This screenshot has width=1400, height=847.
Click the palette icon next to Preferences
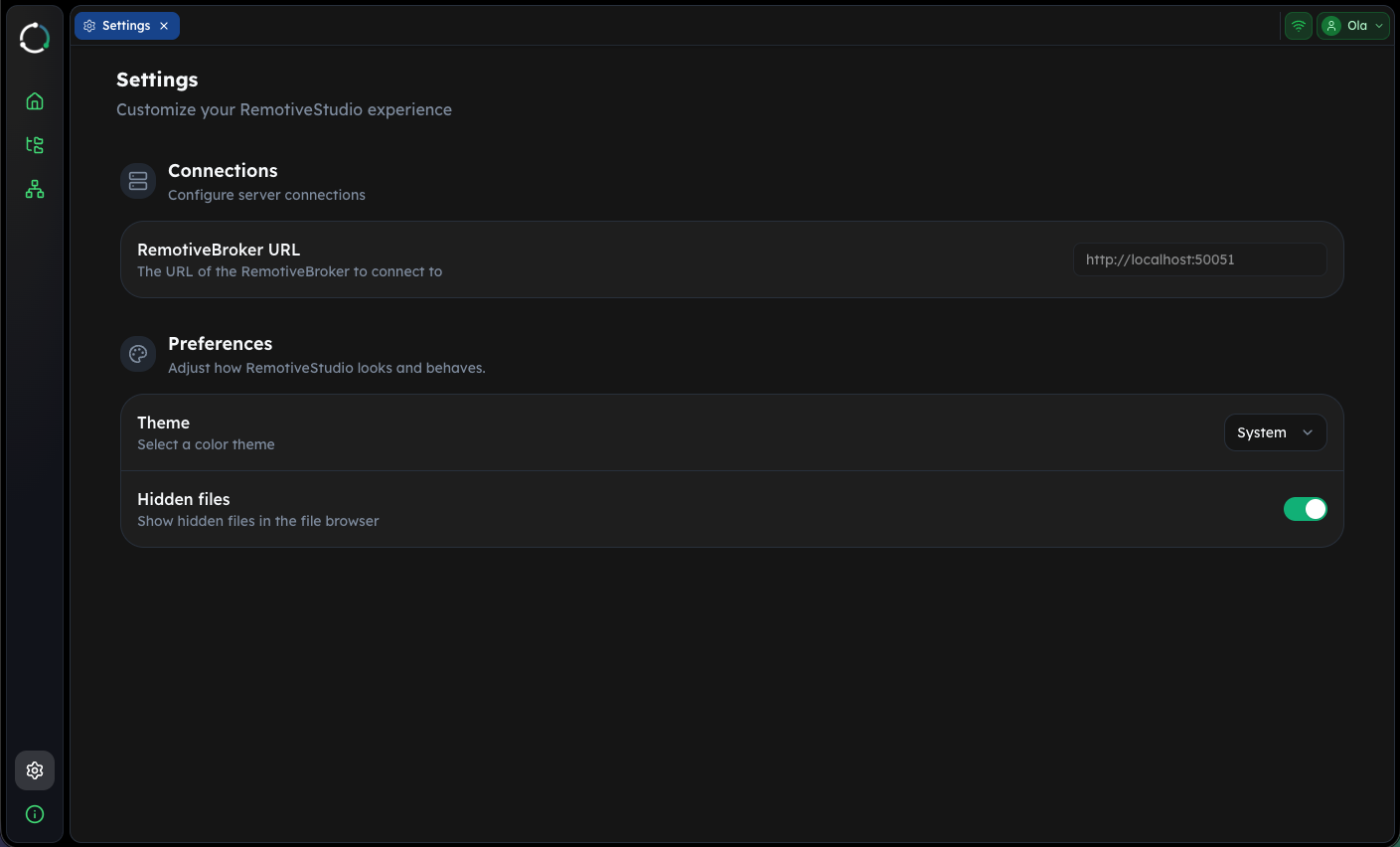tap(137, 353)
